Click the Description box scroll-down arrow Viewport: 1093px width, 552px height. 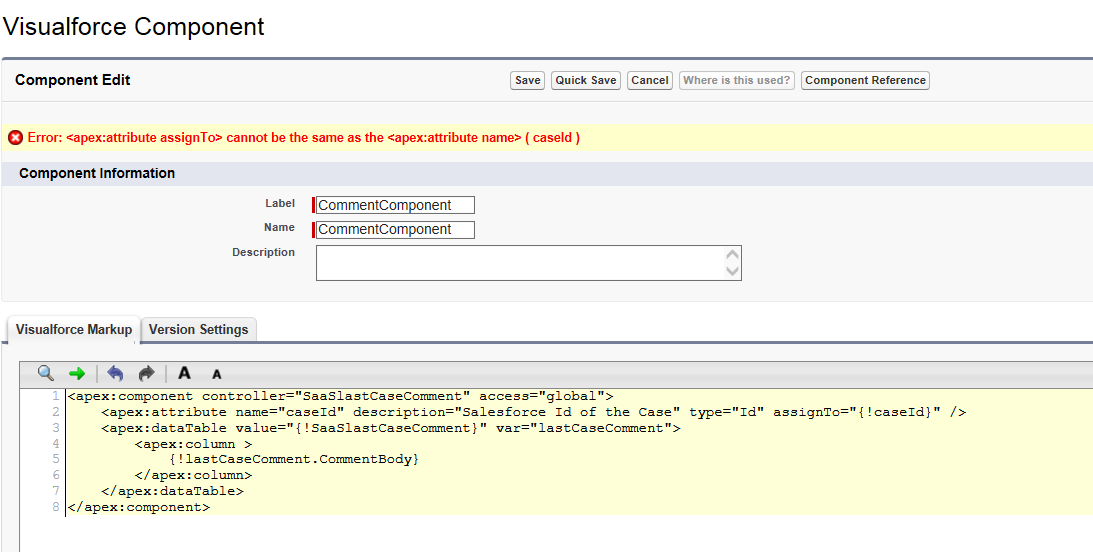coord(732,271)
